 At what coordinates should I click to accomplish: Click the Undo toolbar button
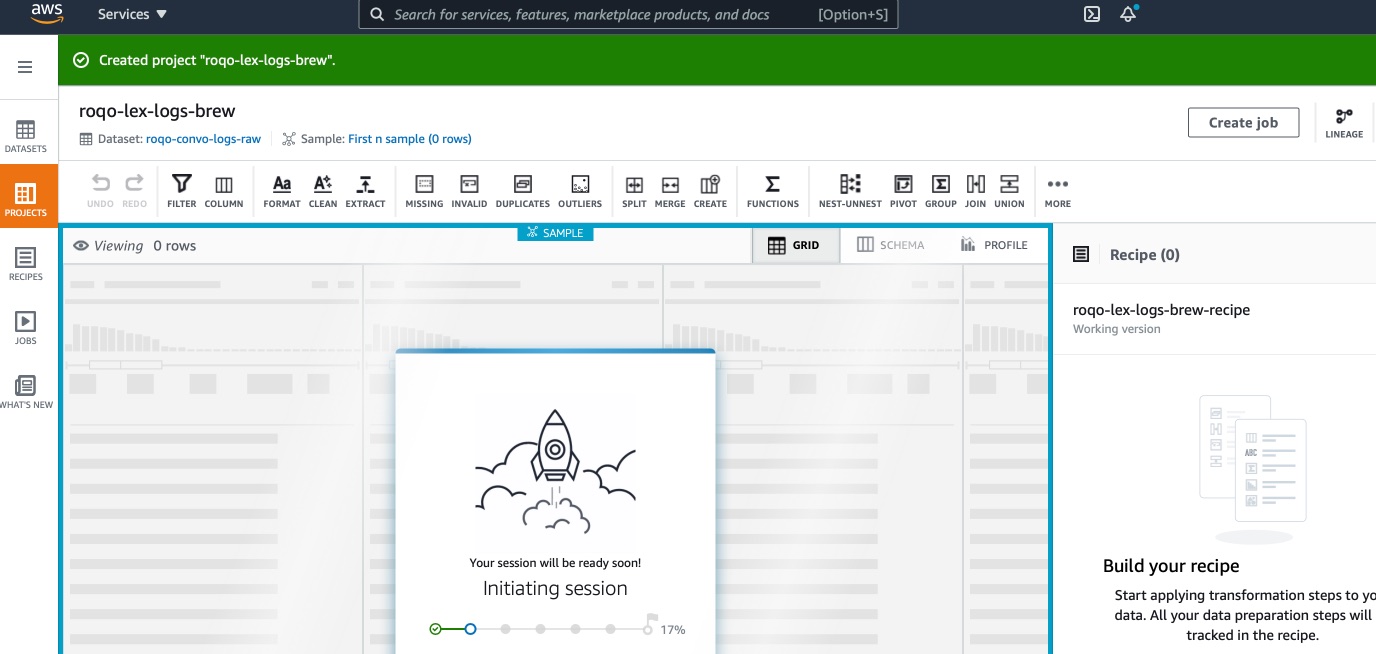click(101, 190)
